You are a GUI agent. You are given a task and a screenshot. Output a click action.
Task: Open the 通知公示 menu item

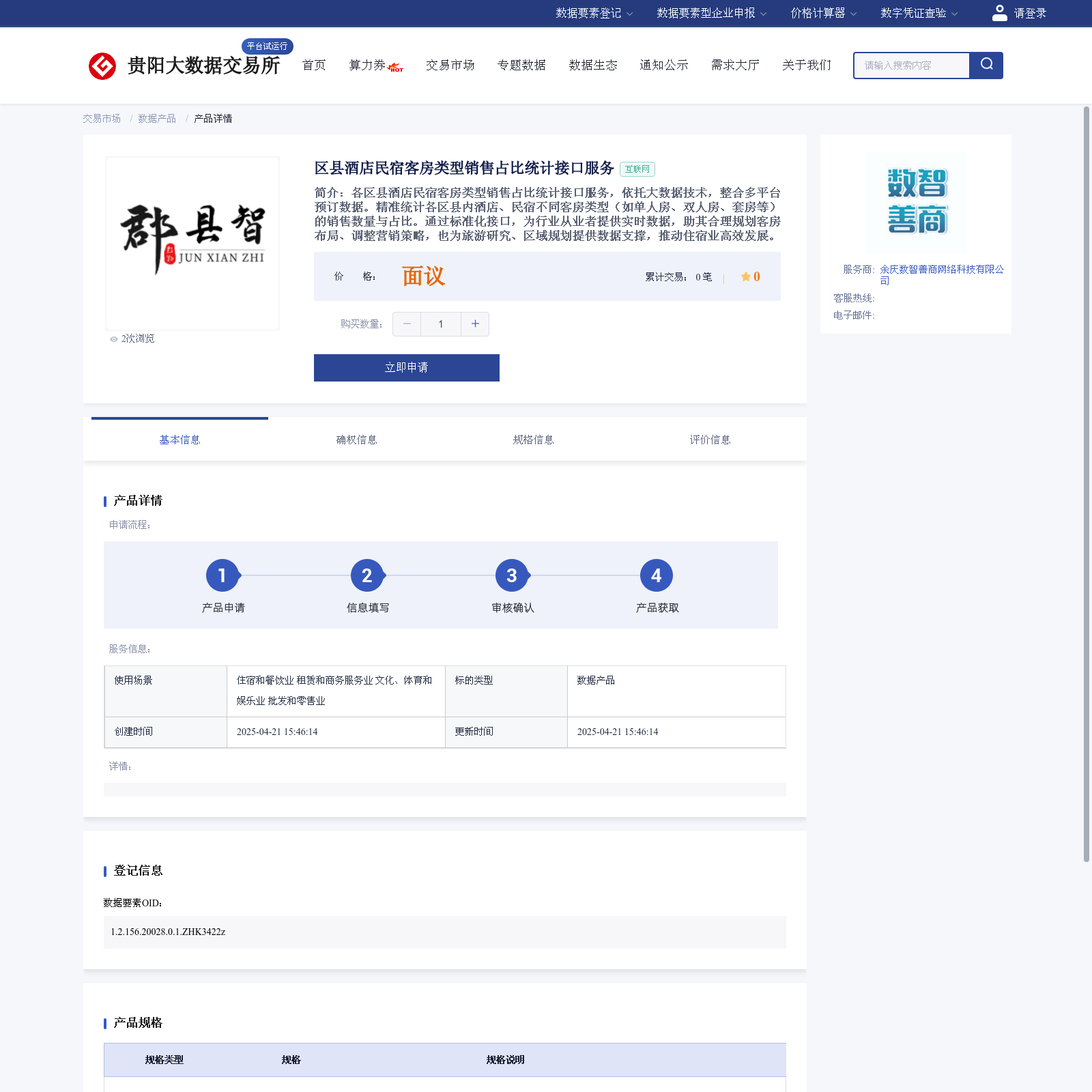pos(664,65)
